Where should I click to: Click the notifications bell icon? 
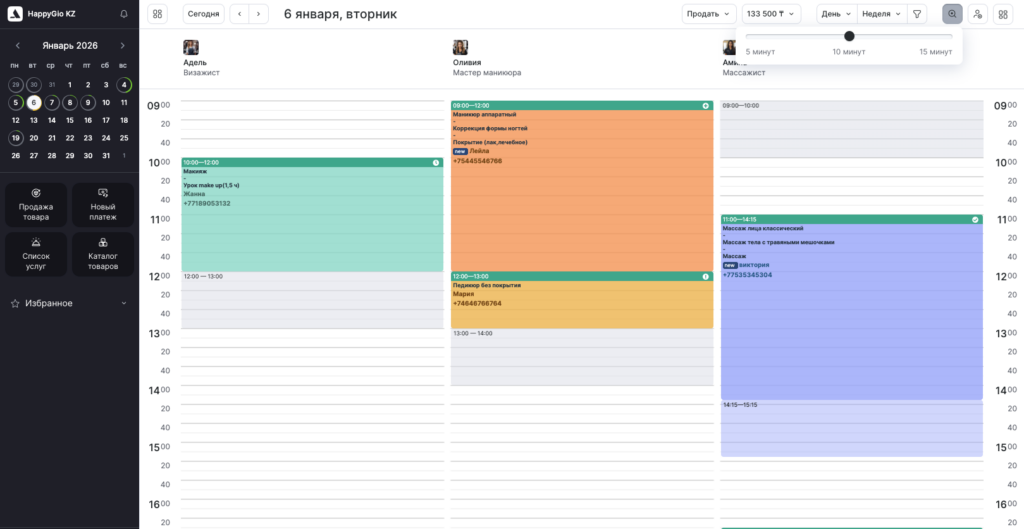(x=123, y=14)
